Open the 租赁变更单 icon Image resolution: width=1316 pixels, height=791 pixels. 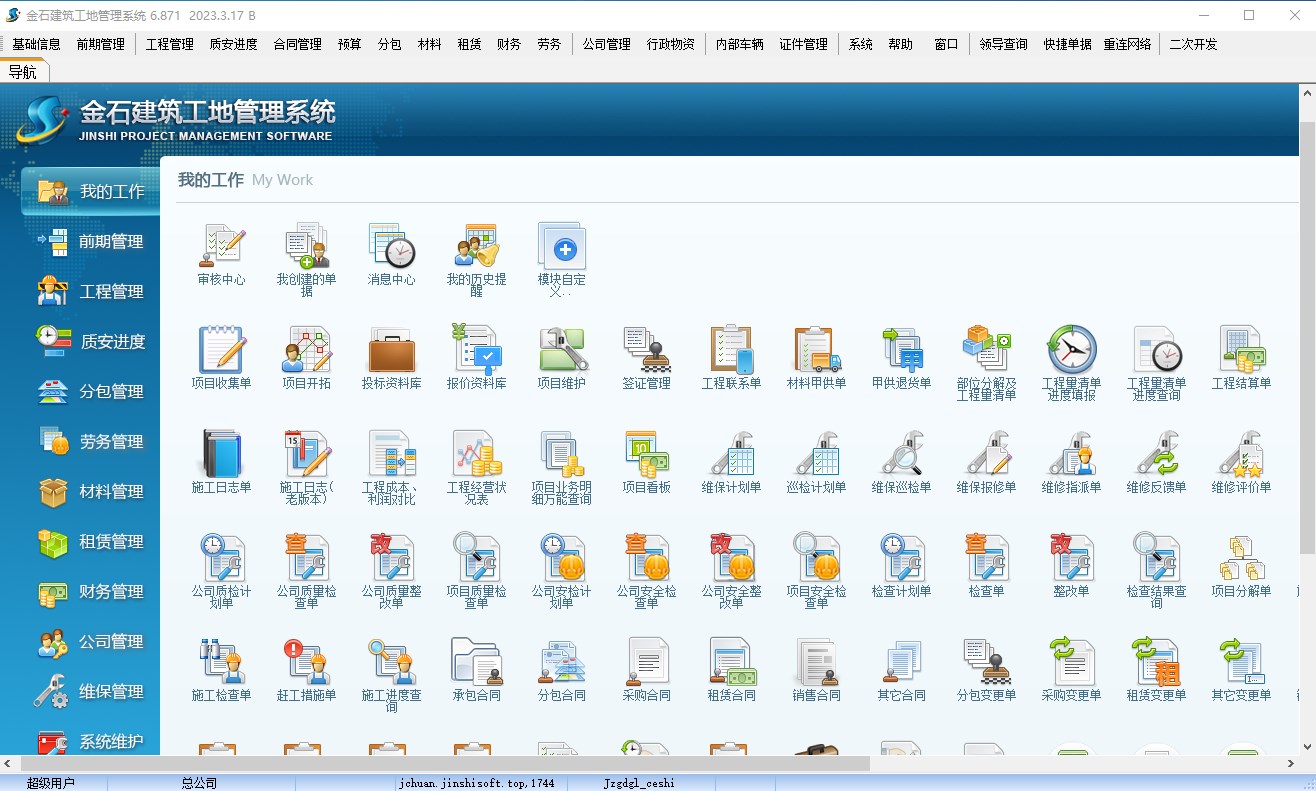click(x=1156, y=662)
